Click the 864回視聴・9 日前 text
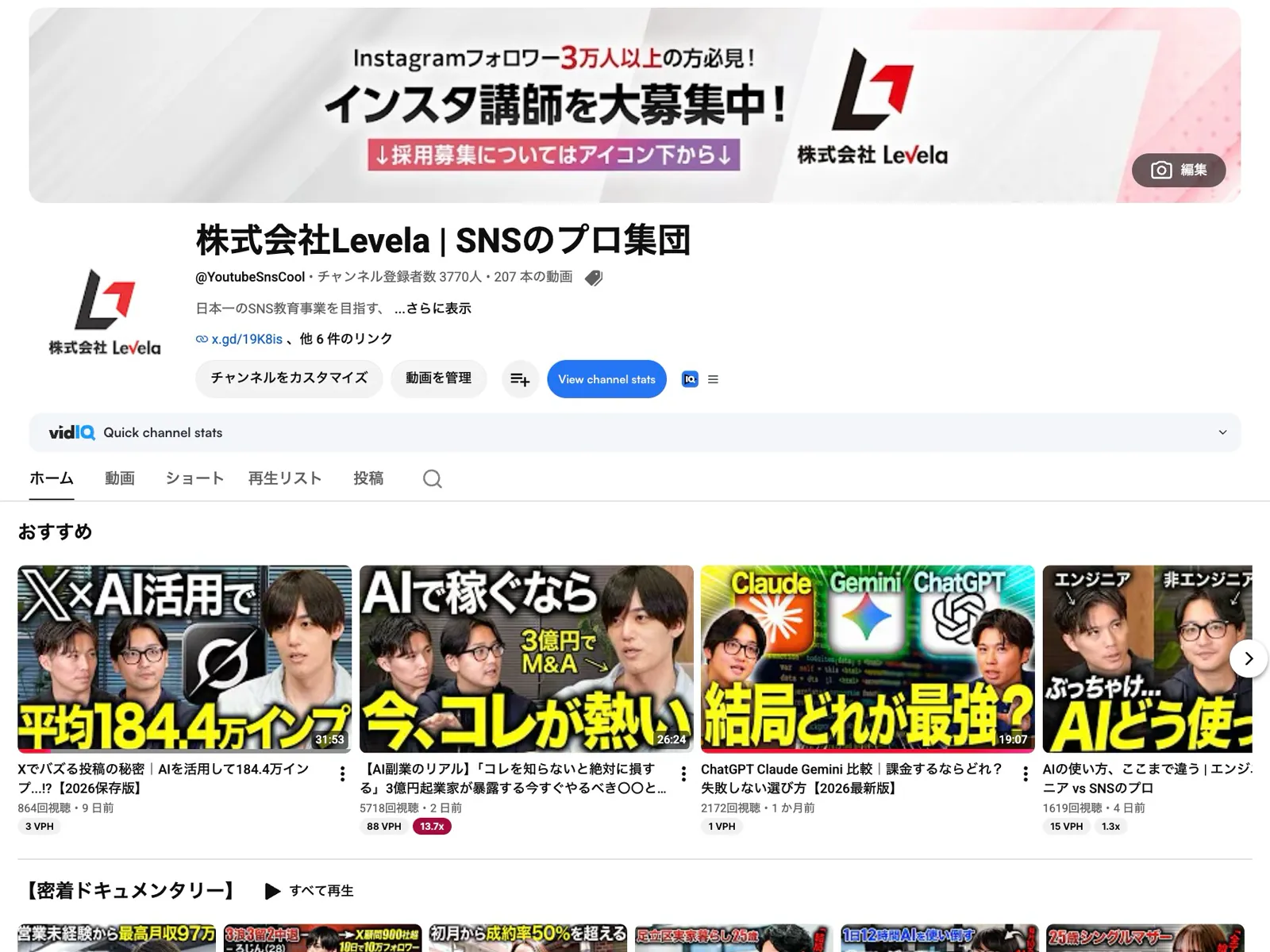The width and height of the screenshot is (1270, 952). click(x=66, y=808)
